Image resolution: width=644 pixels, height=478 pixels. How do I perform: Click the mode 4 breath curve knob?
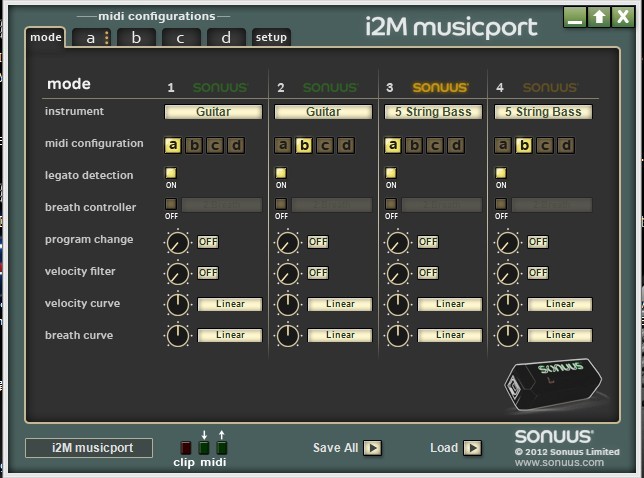(508, 336)
